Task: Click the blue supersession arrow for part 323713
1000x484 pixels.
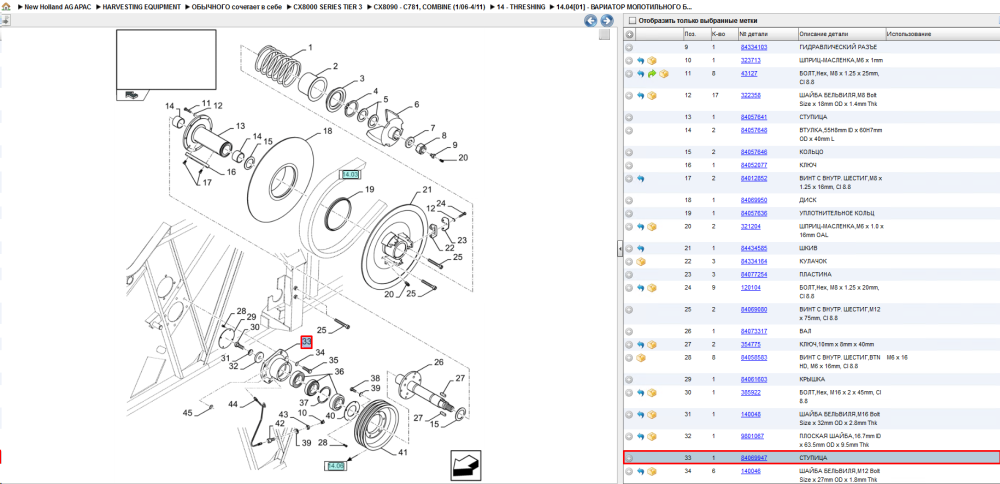Action: point(641,61)
